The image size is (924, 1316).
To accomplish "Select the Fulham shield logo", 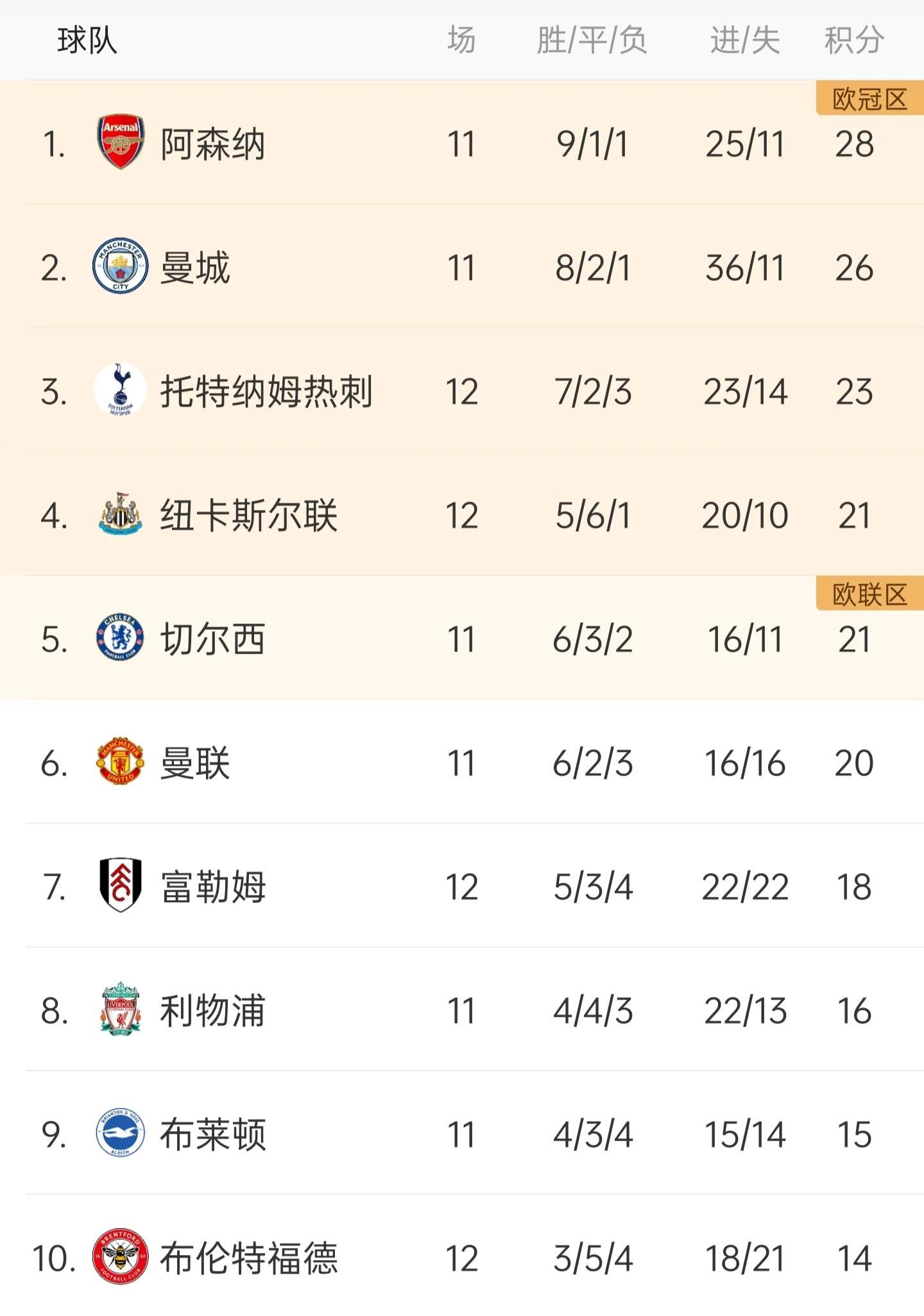I will (x=121, y=885).
